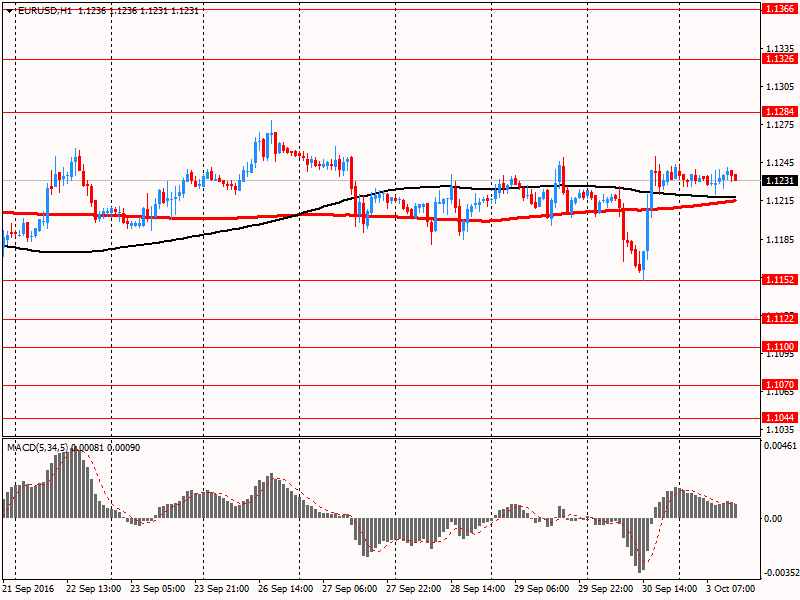Click the 27 Sep 22:00 time label
The height and width of the screenshot is (600, 800).
point(413,589)
